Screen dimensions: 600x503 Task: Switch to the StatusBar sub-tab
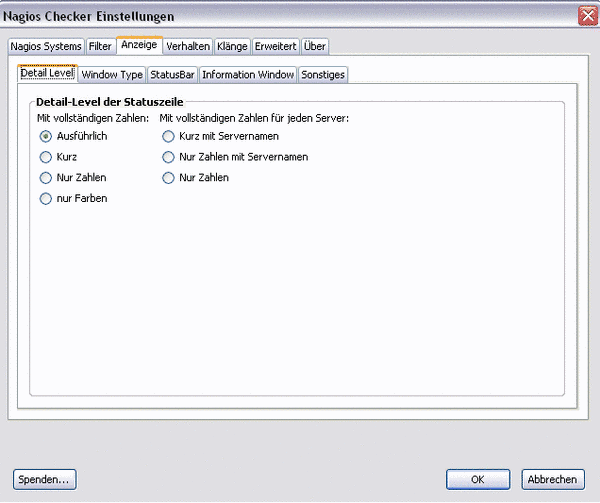click(173, 75)
